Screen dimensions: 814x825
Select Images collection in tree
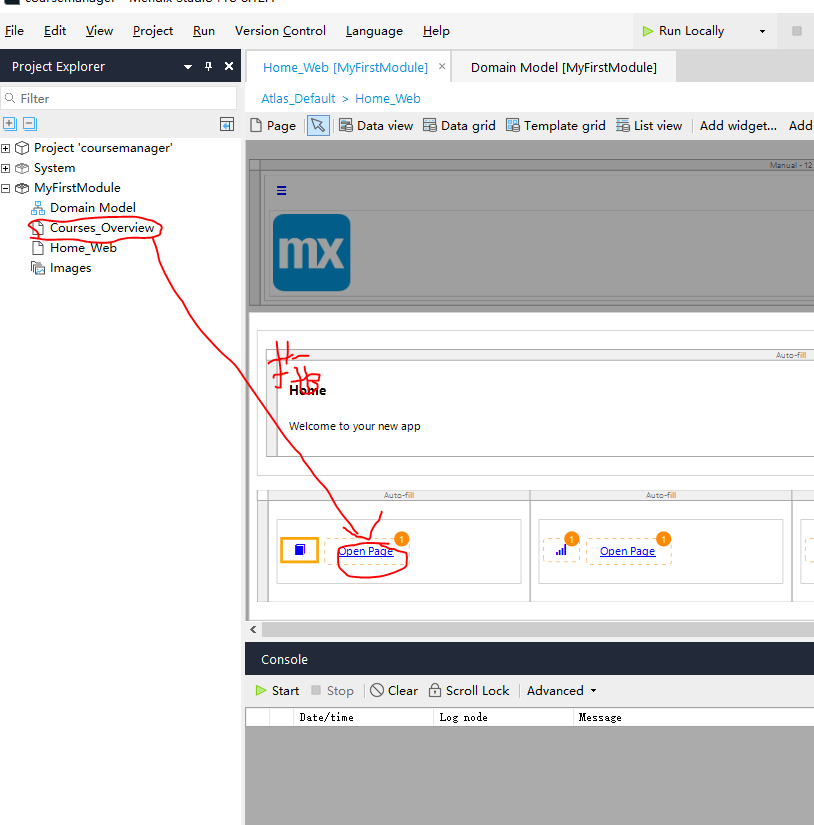[71, 268]
